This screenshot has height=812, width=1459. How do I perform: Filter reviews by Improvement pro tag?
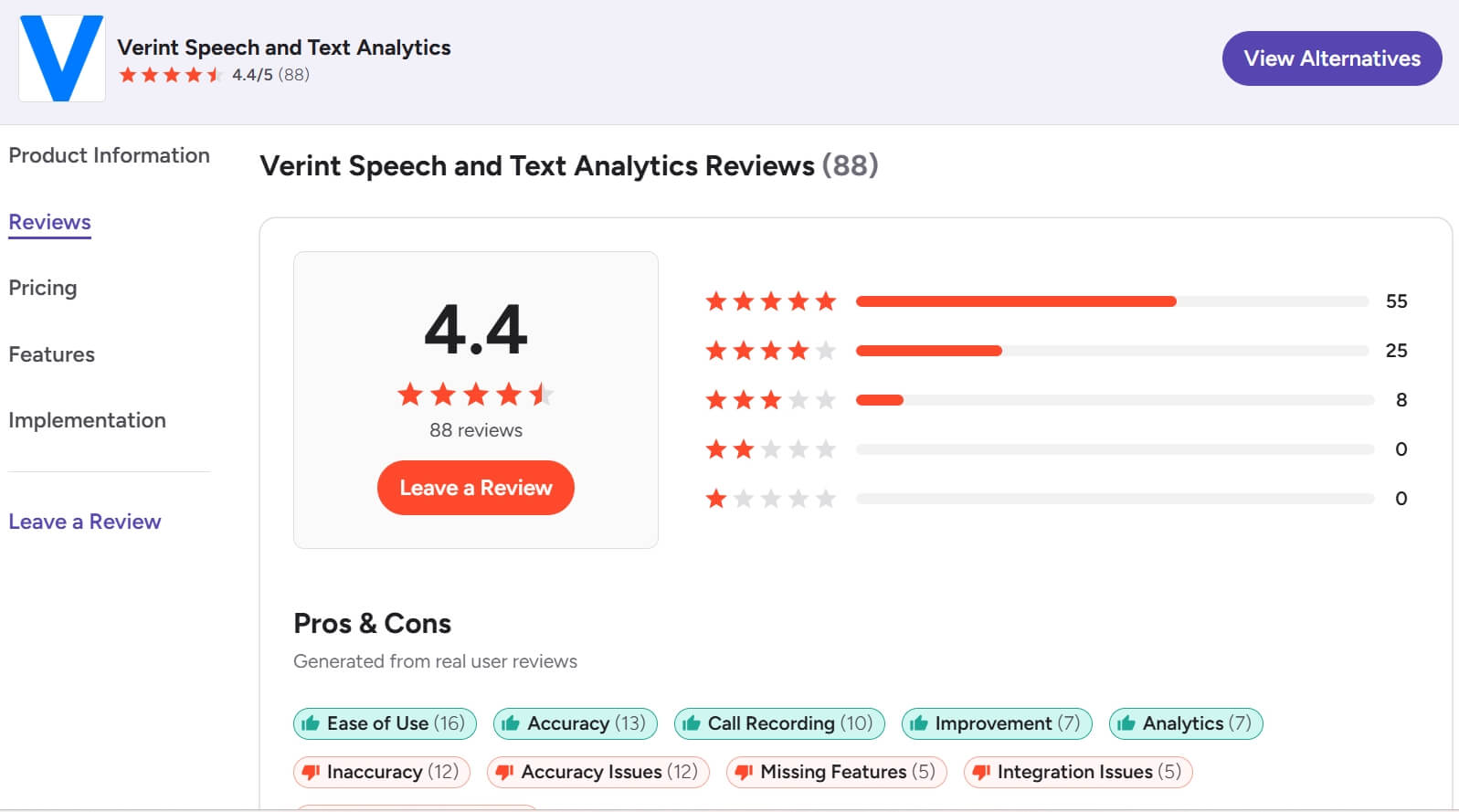point(997,724)
